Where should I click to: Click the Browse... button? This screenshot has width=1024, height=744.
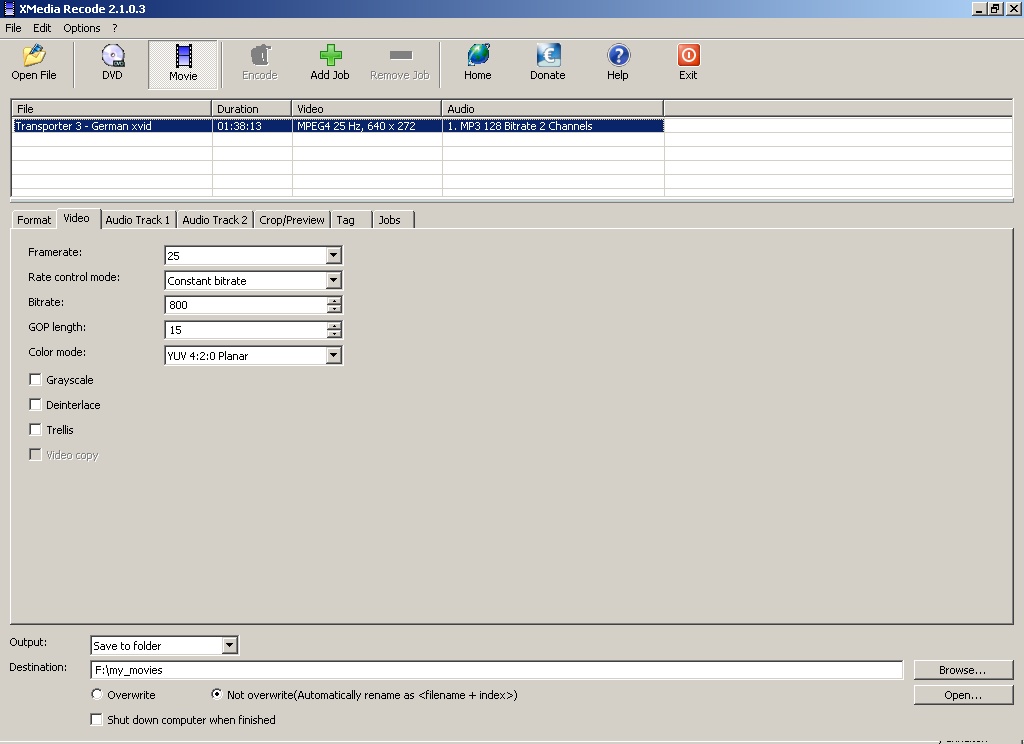[x=963, y=670]
